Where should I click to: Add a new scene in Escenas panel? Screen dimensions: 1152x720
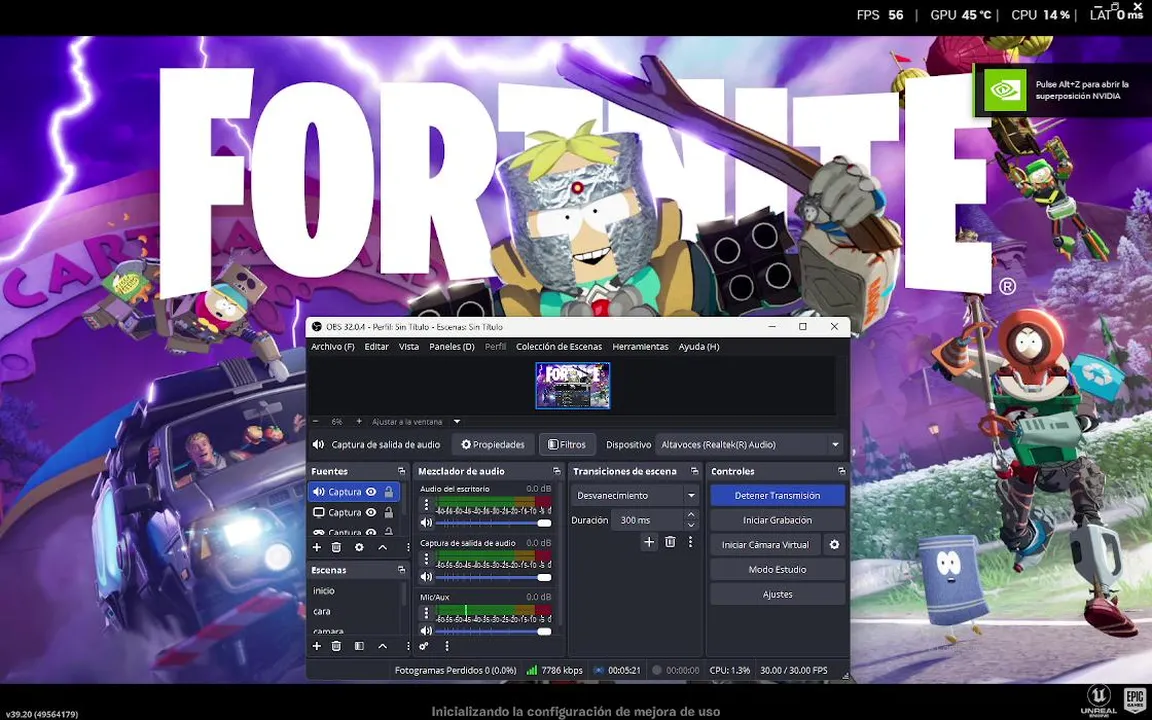pyautogui.click(x=317, y=647)
